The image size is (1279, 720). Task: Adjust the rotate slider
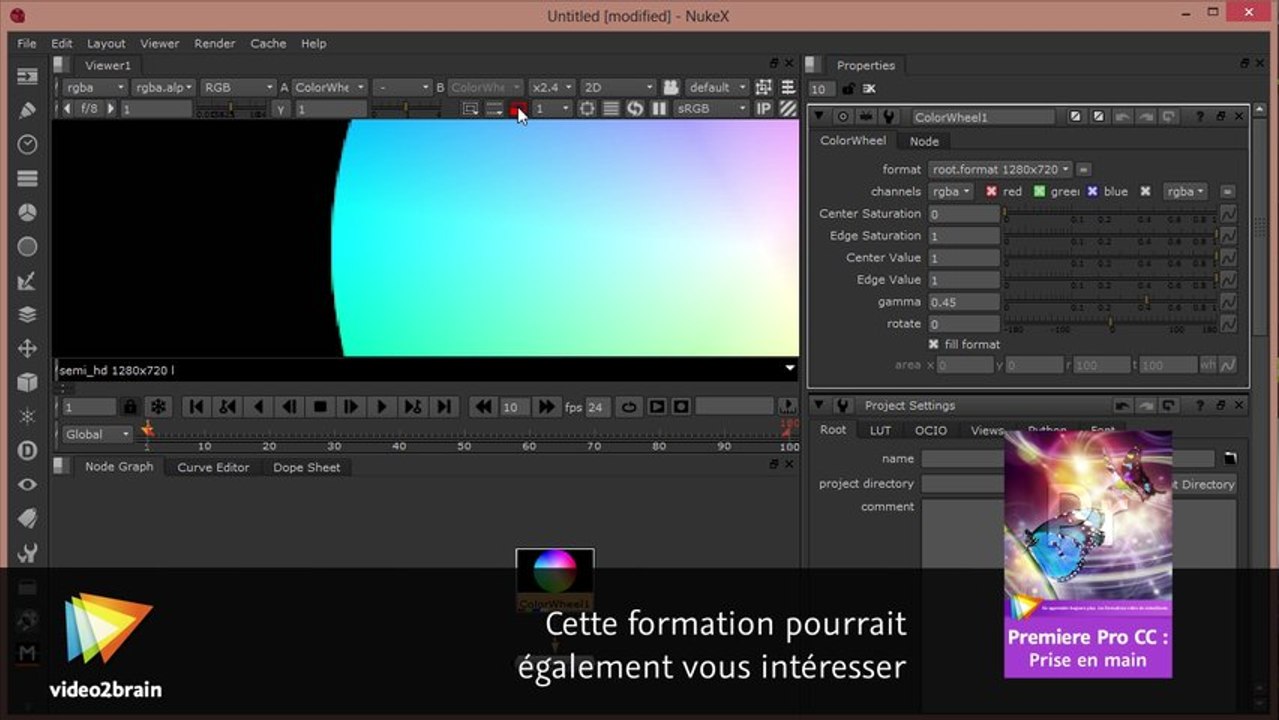click(1110, 323)
